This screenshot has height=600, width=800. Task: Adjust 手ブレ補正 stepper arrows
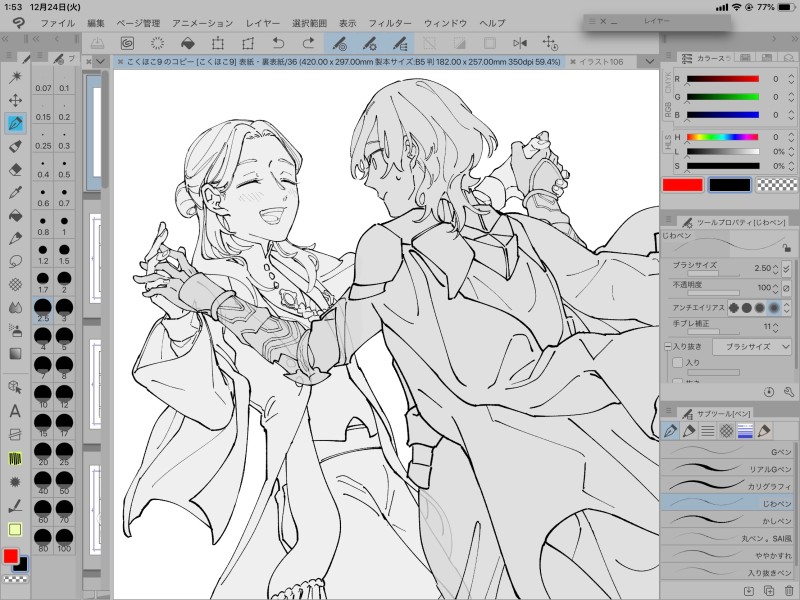point(776,327)
